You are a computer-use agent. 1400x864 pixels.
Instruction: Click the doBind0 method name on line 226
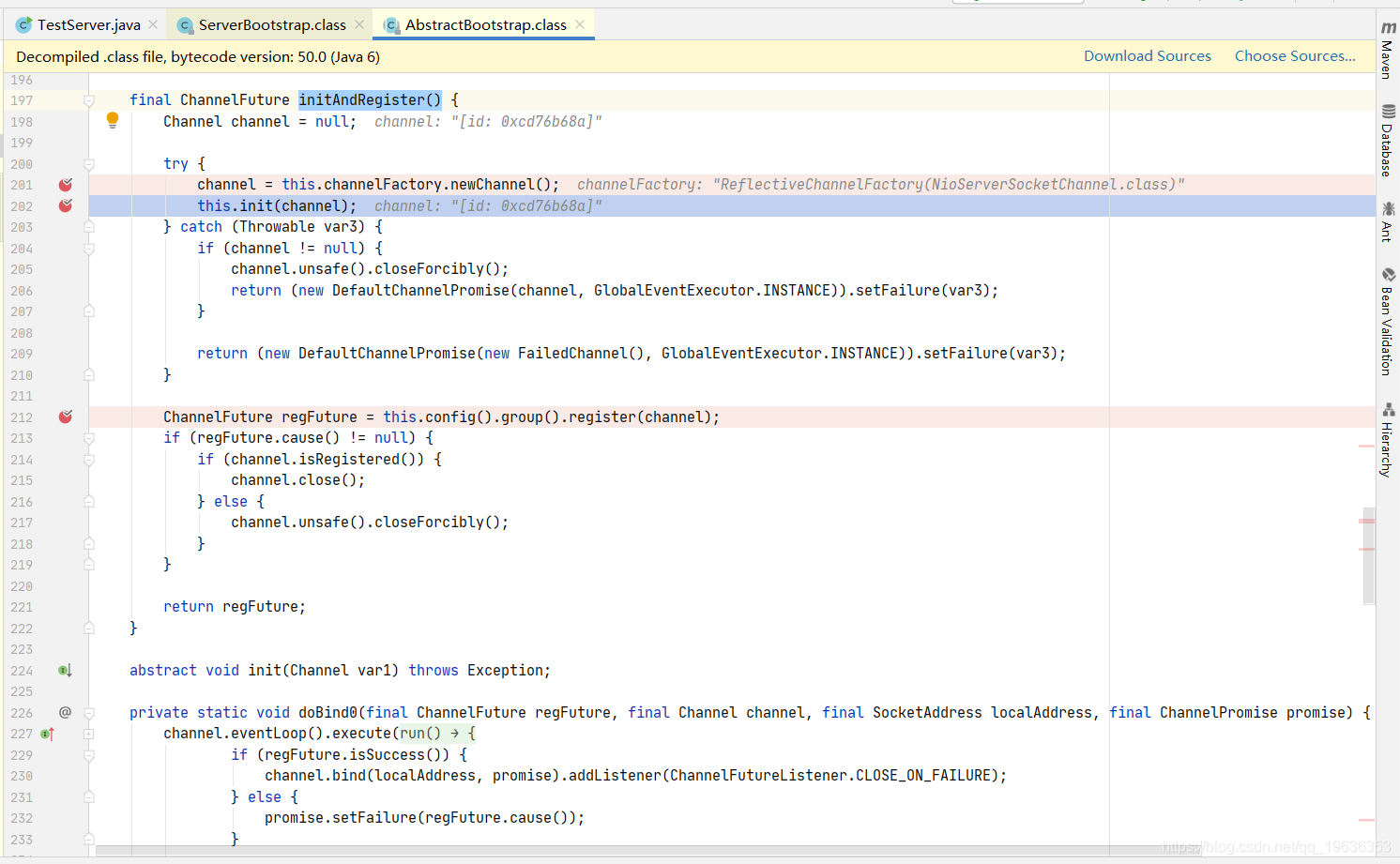(x=327, y=713)
